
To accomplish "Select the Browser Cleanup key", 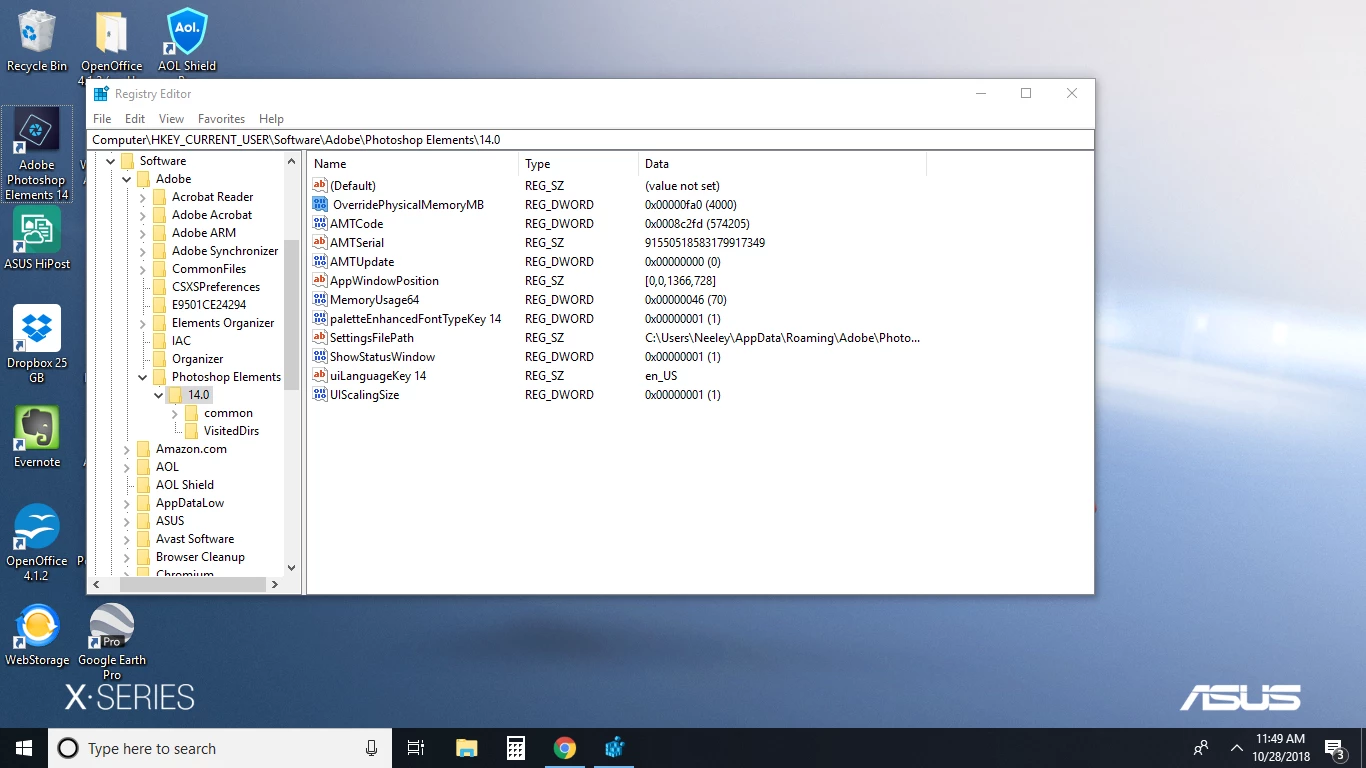I will (200, 557).
